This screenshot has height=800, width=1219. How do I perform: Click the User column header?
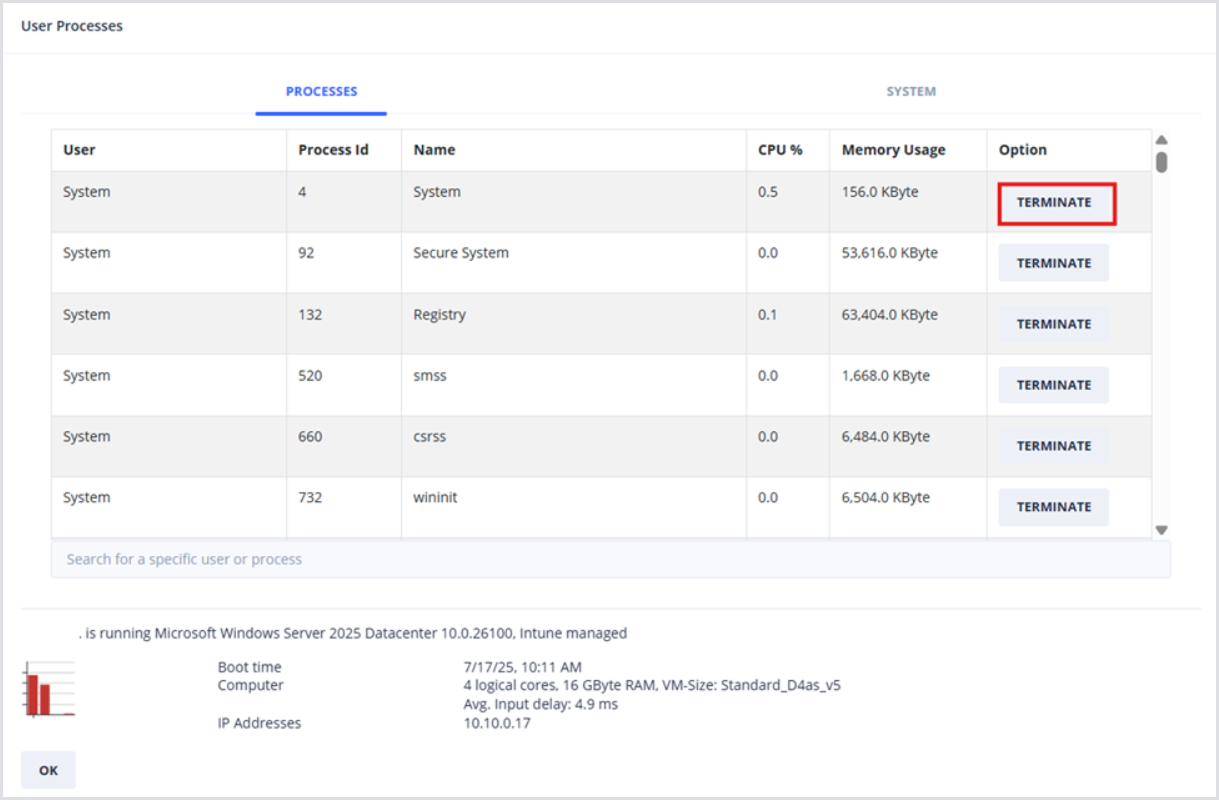[79, 150]
